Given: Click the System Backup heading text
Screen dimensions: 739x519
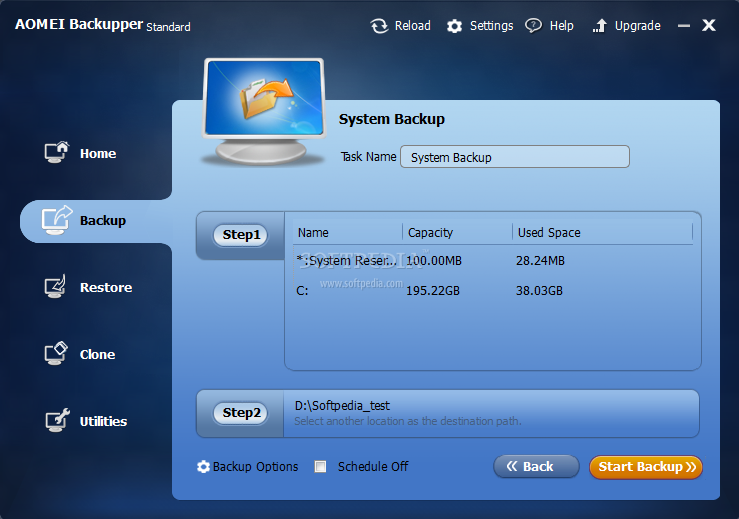Looking at the screenshot, I should (x=392, y=119).
